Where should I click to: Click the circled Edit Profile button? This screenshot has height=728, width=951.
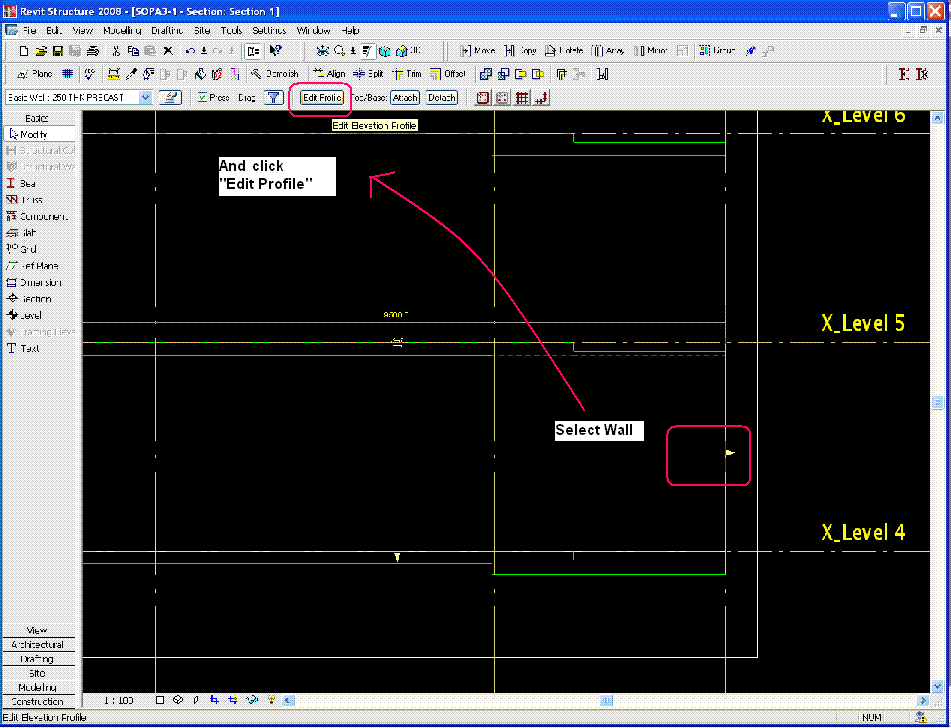[320, 97]
